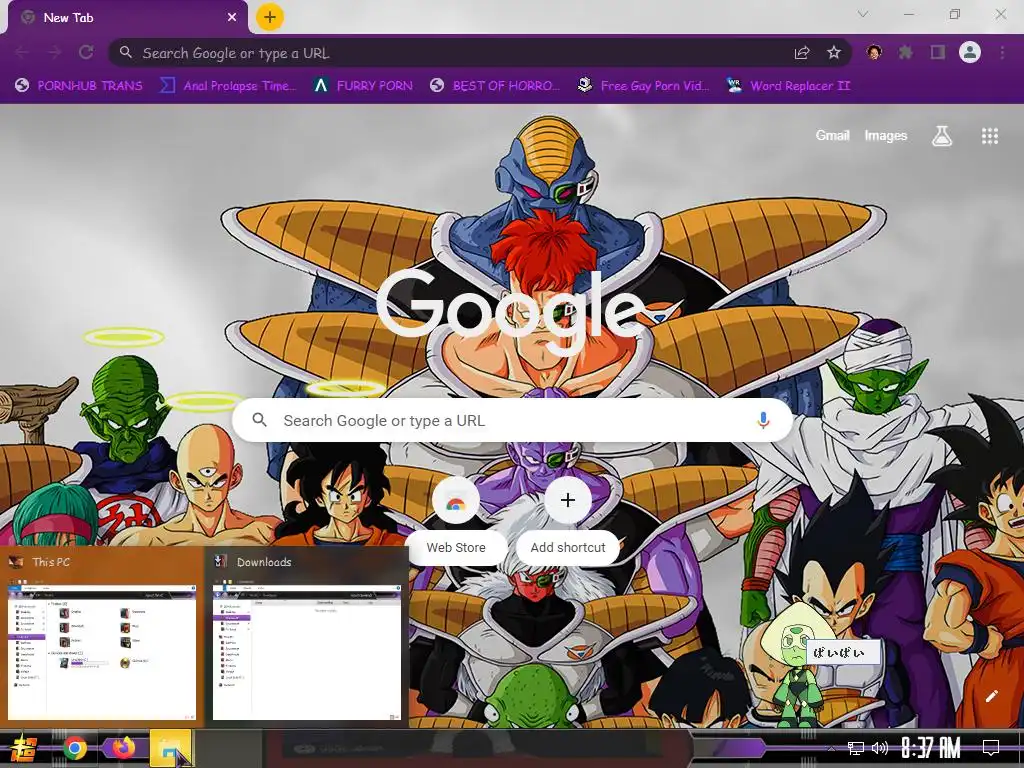This screenshot has height=768, width=1024.
Task: Click the Firefox taskbar icon
Action: point(123,747)
